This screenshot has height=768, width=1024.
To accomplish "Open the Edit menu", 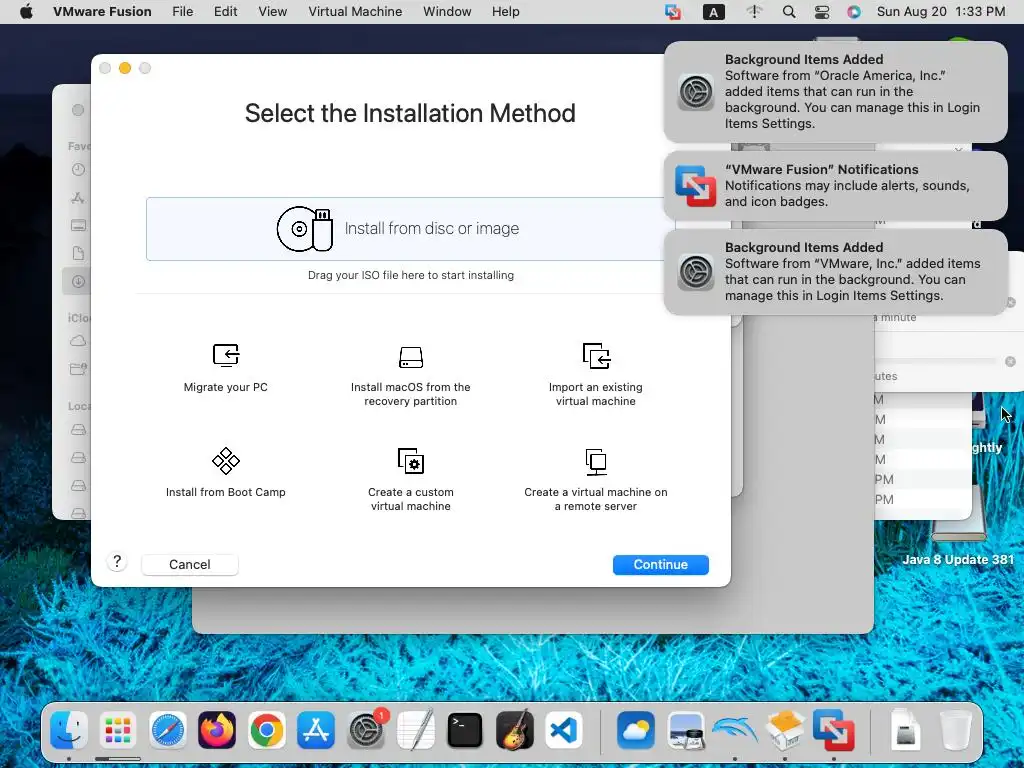I will 225,12.
